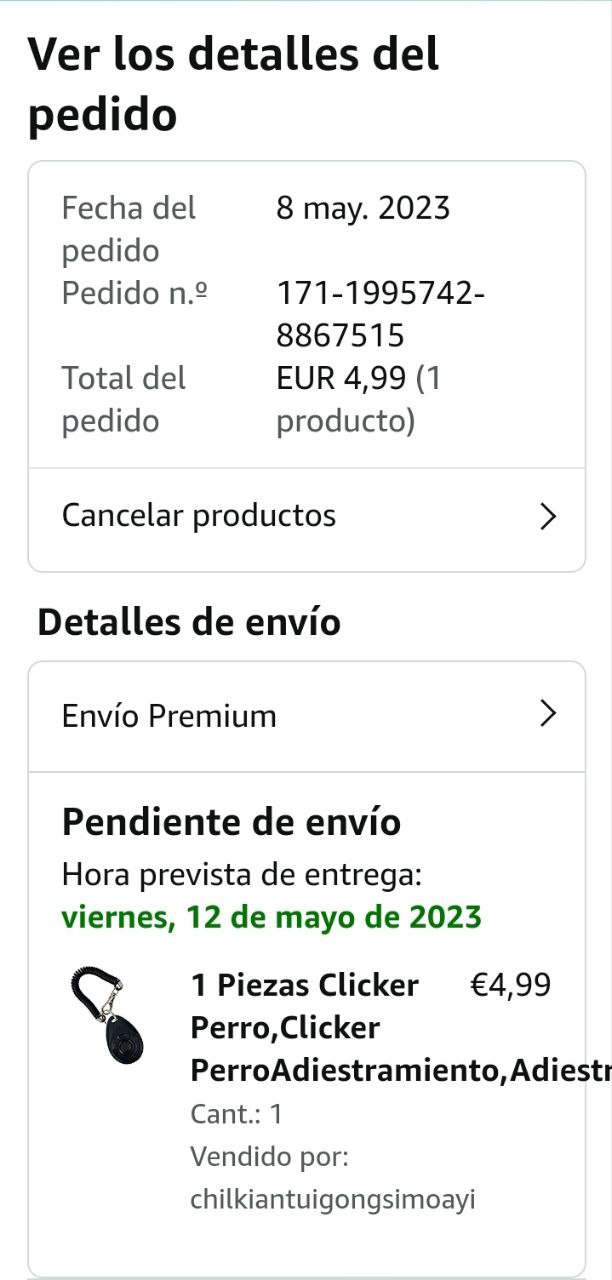This screenshot has width=612, height=1280.
Task: Open the Envío Premium shipping option
Action: point(306,716)
